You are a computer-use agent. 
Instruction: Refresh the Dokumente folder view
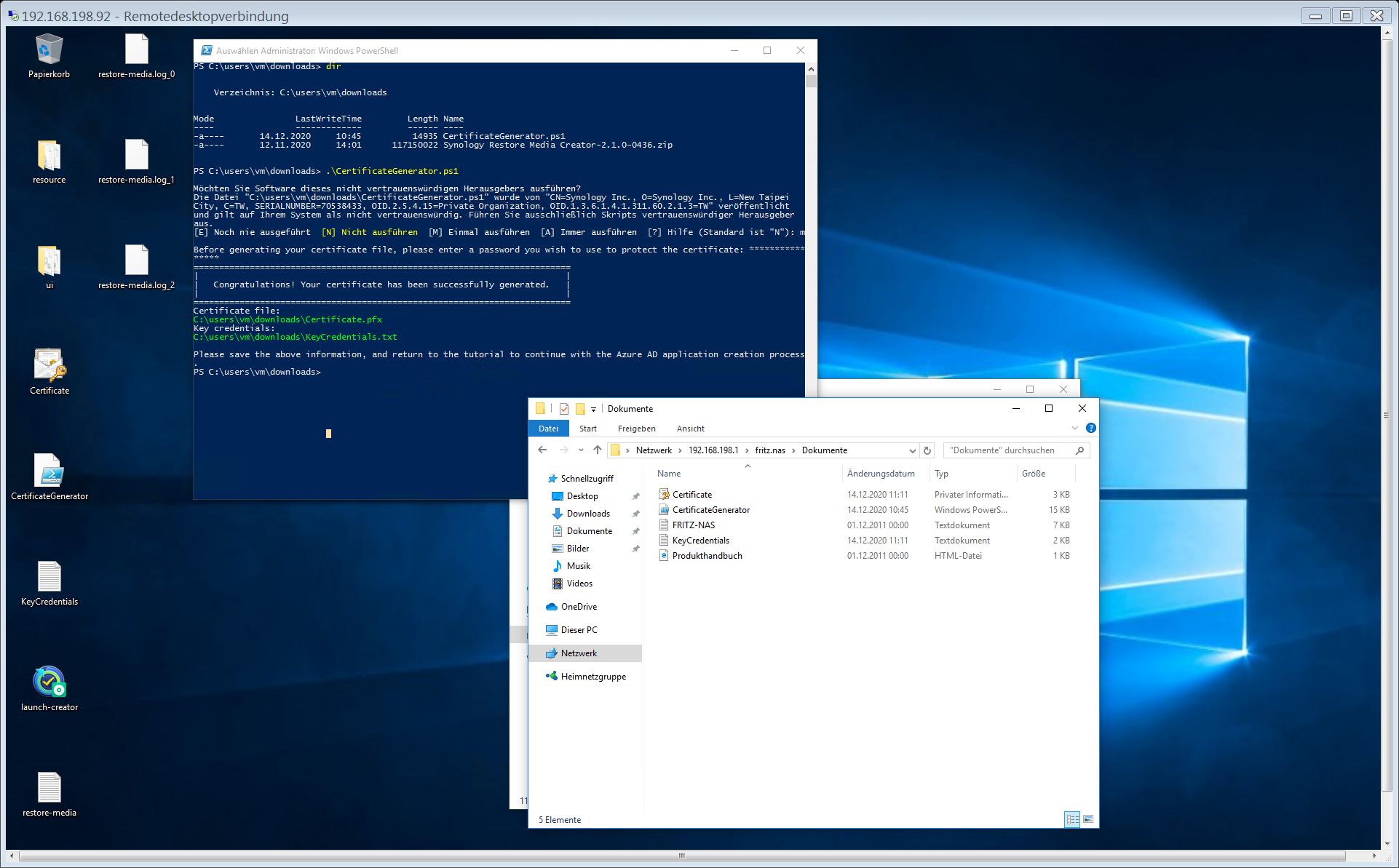pyautogui.click(x=927, y=450)
